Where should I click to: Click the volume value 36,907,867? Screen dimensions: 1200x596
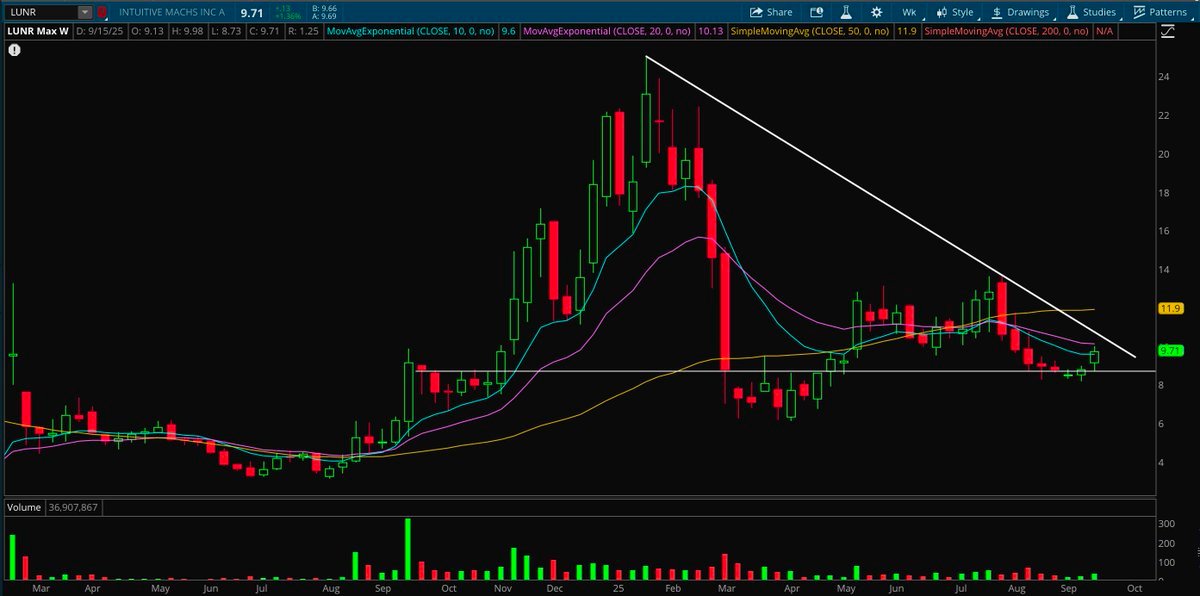(x=73, y=507)
